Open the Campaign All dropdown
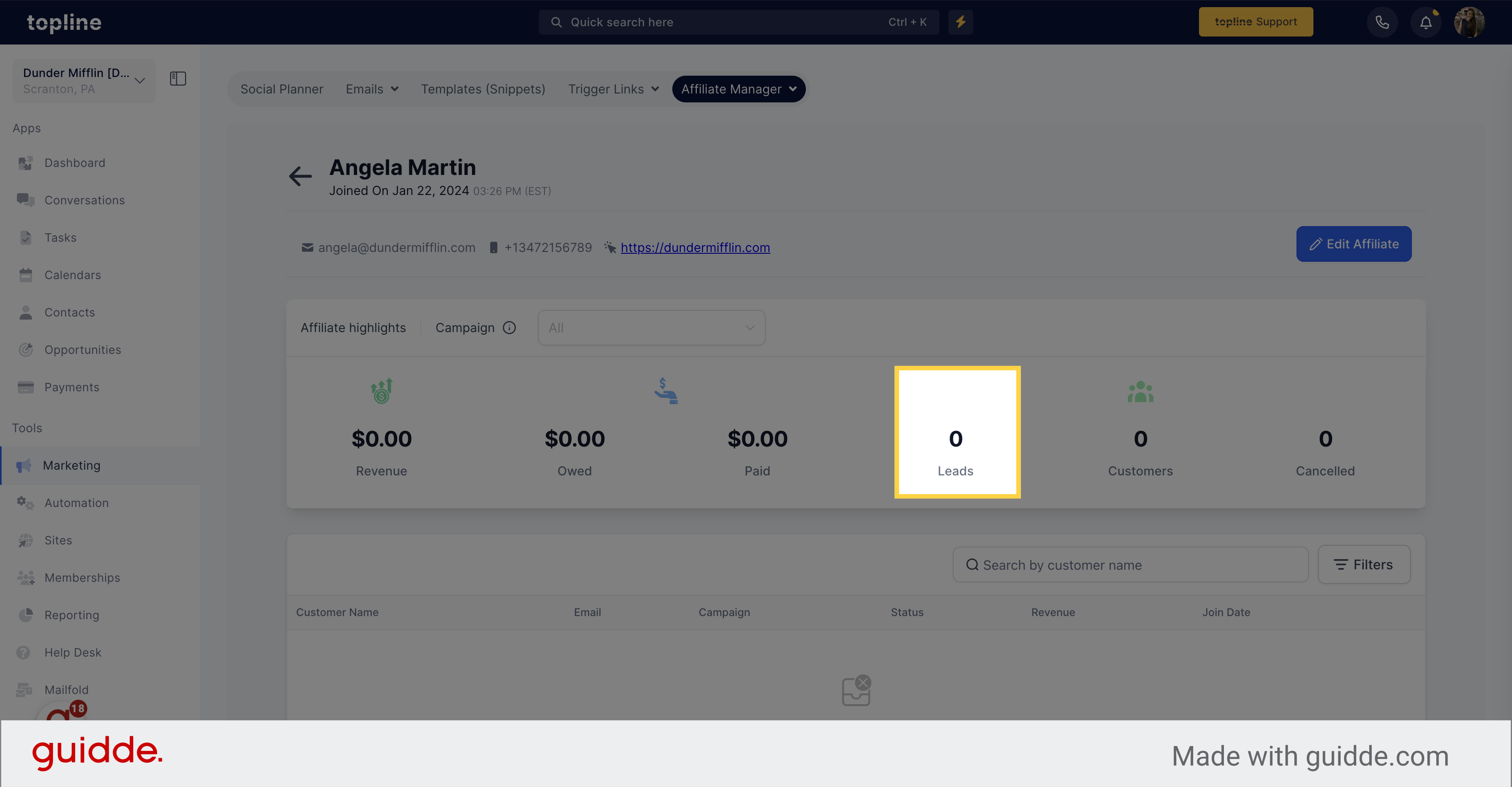The height and width of the screenshot is (787, 1512). click(x=651, y=328)
